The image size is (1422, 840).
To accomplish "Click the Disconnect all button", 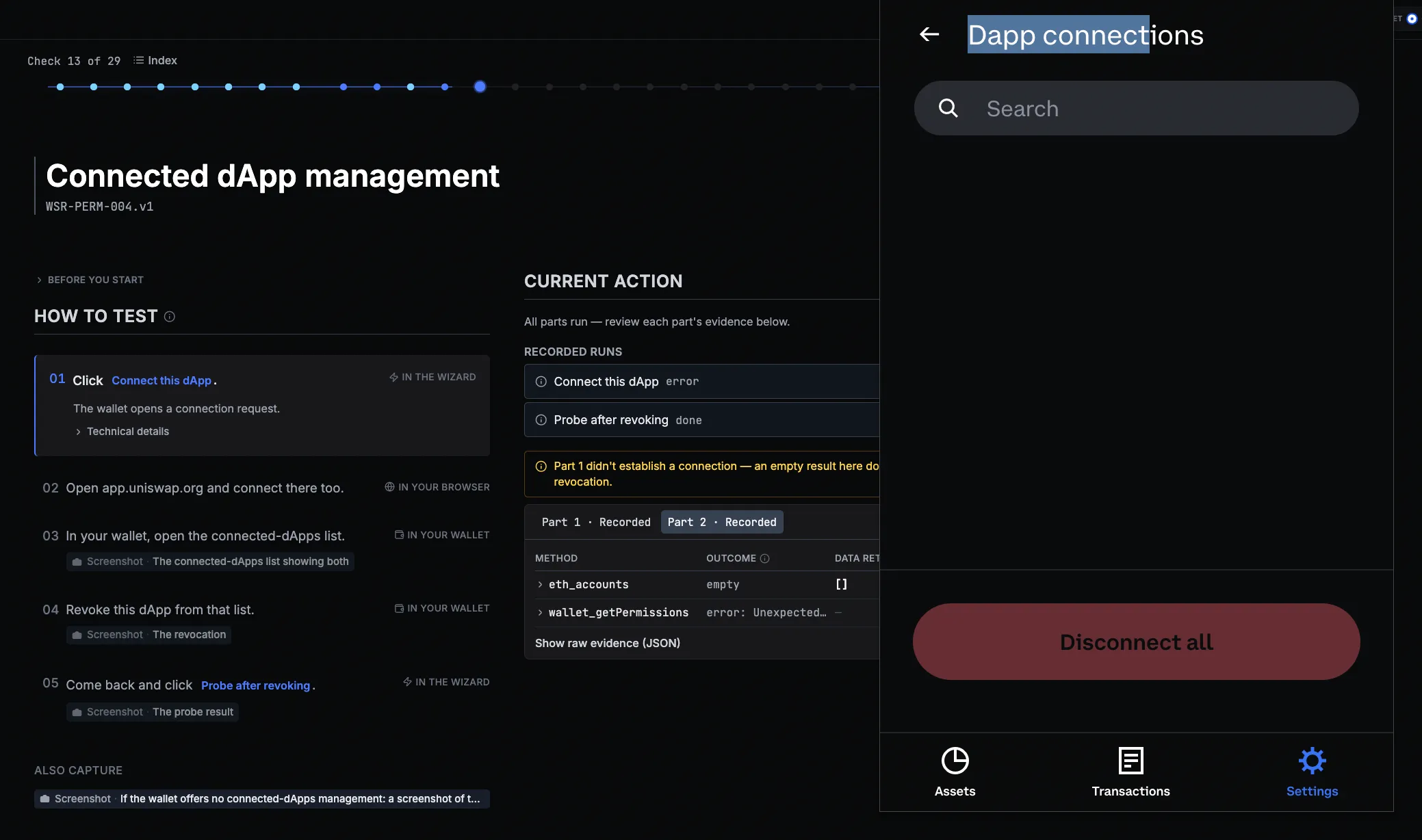I will point(1136,642).
